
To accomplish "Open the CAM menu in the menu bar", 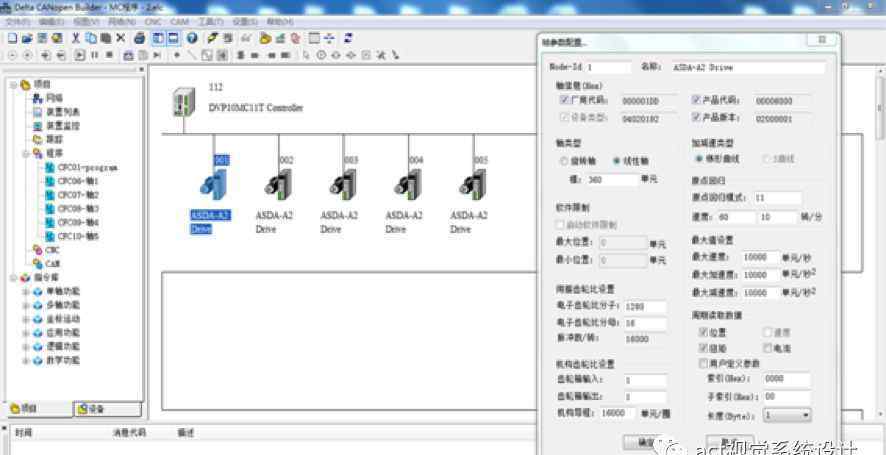I will (x=179, y=21).
